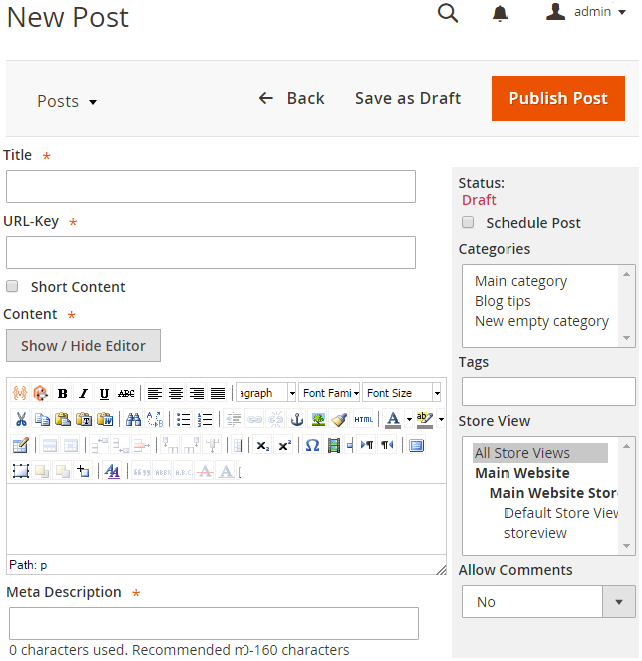Image resolution: width=642 pixels, height=661 pixels.
Task: Enable the Schedule Post checkbox
Action: (x=467, y=222)
